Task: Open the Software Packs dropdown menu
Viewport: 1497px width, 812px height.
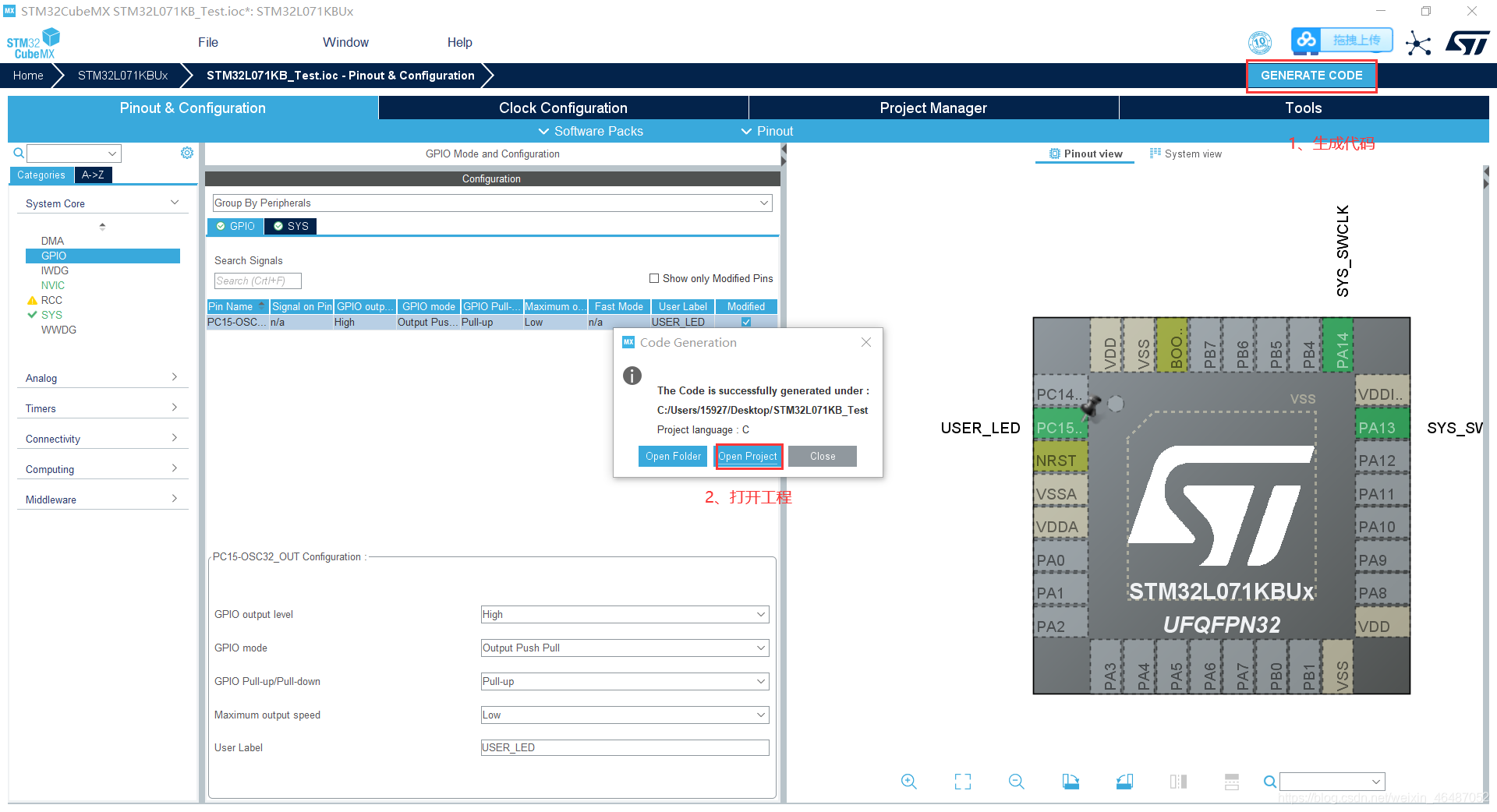Action: coord(591,131)
